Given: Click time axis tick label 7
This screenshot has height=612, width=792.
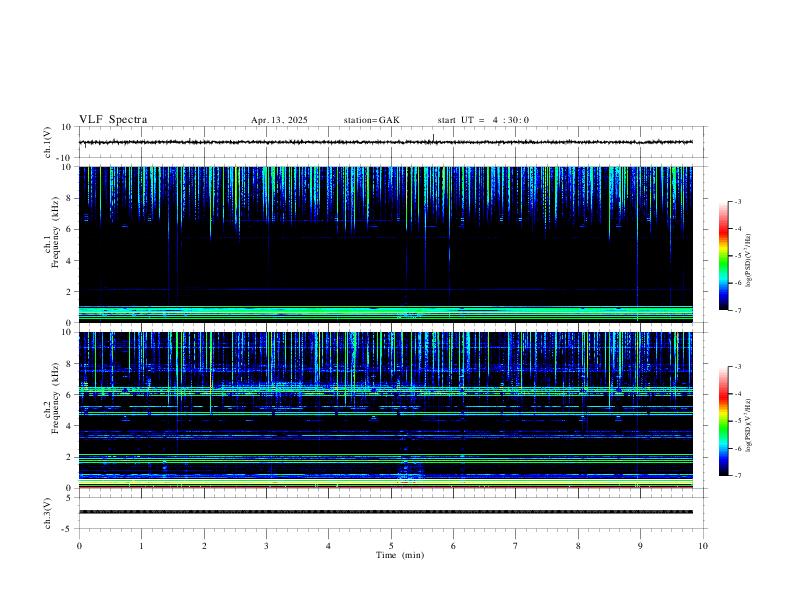Looking at the screenshot, I should (x=516, y=546).
